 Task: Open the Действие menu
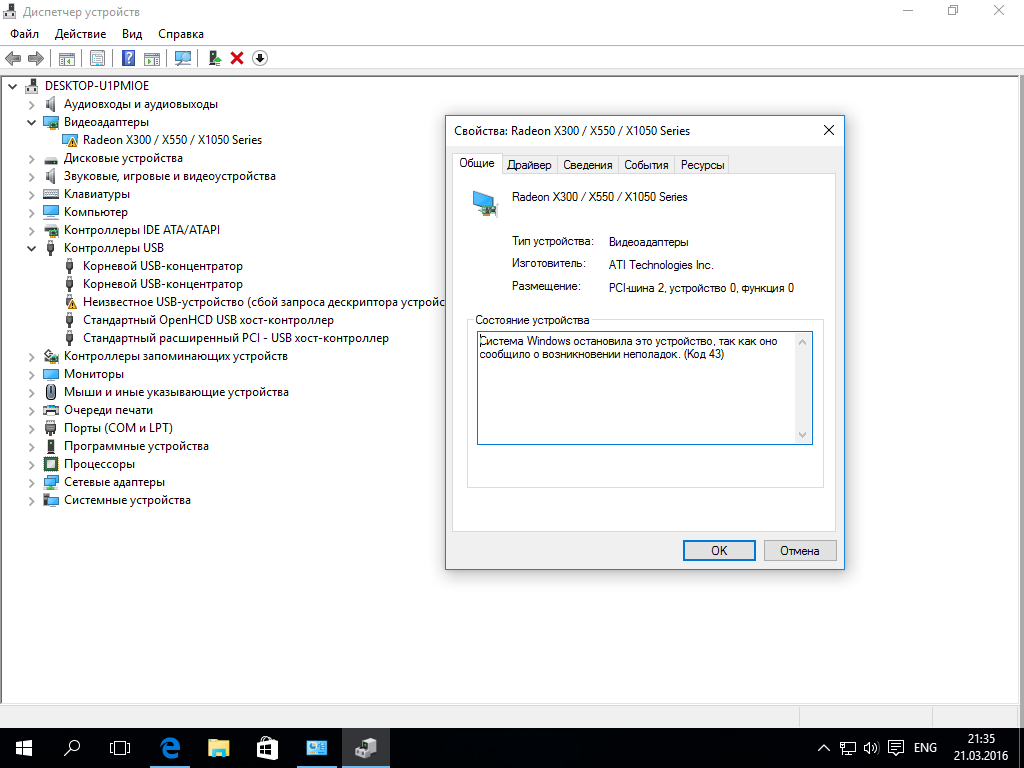[80, 34]
